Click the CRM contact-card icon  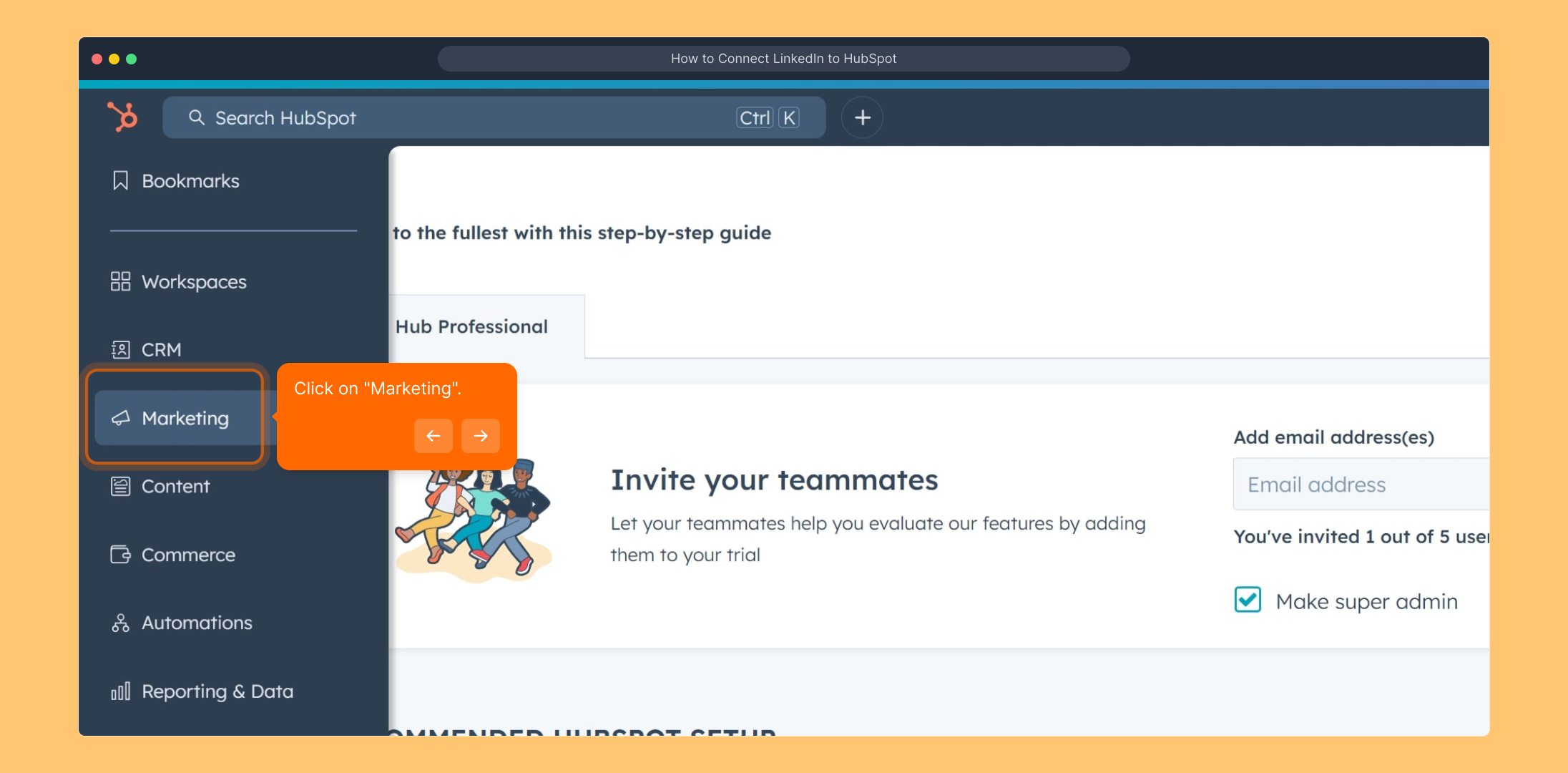click(x=120, y=349)
